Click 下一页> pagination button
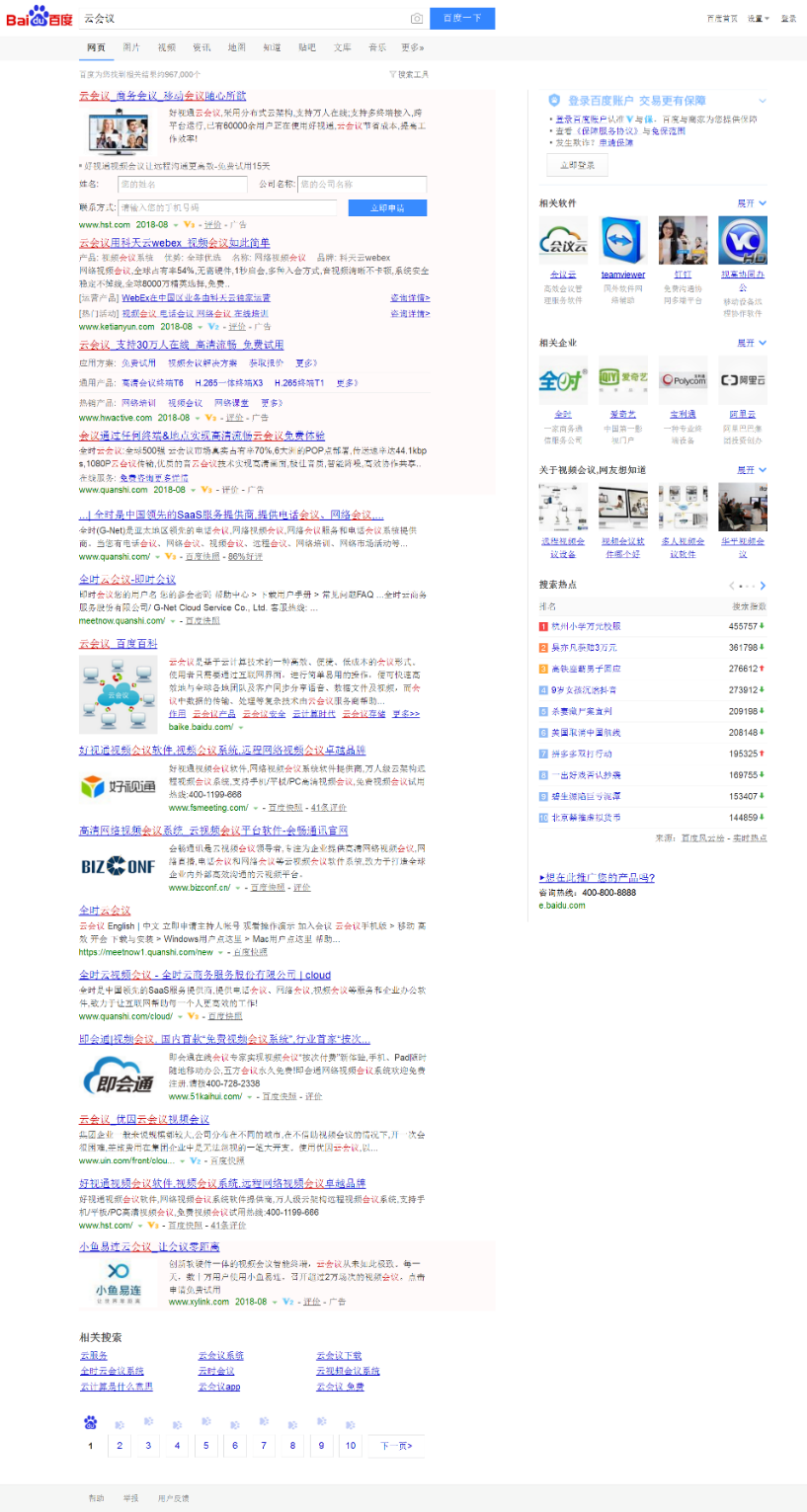Screen dimensions: 807x1512 tap(395, 1445)
